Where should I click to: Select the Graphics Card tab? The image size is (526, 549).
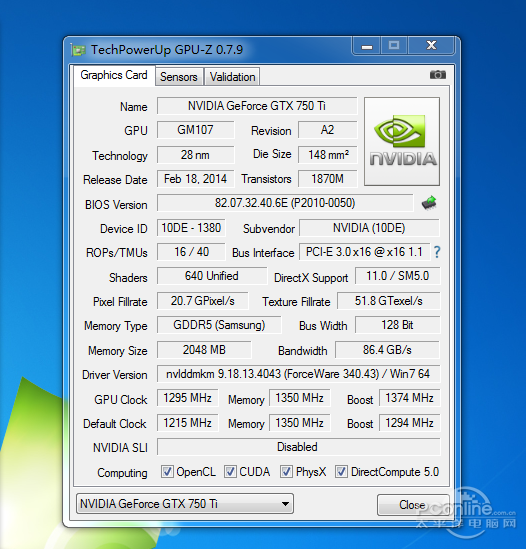coord(114,75)
